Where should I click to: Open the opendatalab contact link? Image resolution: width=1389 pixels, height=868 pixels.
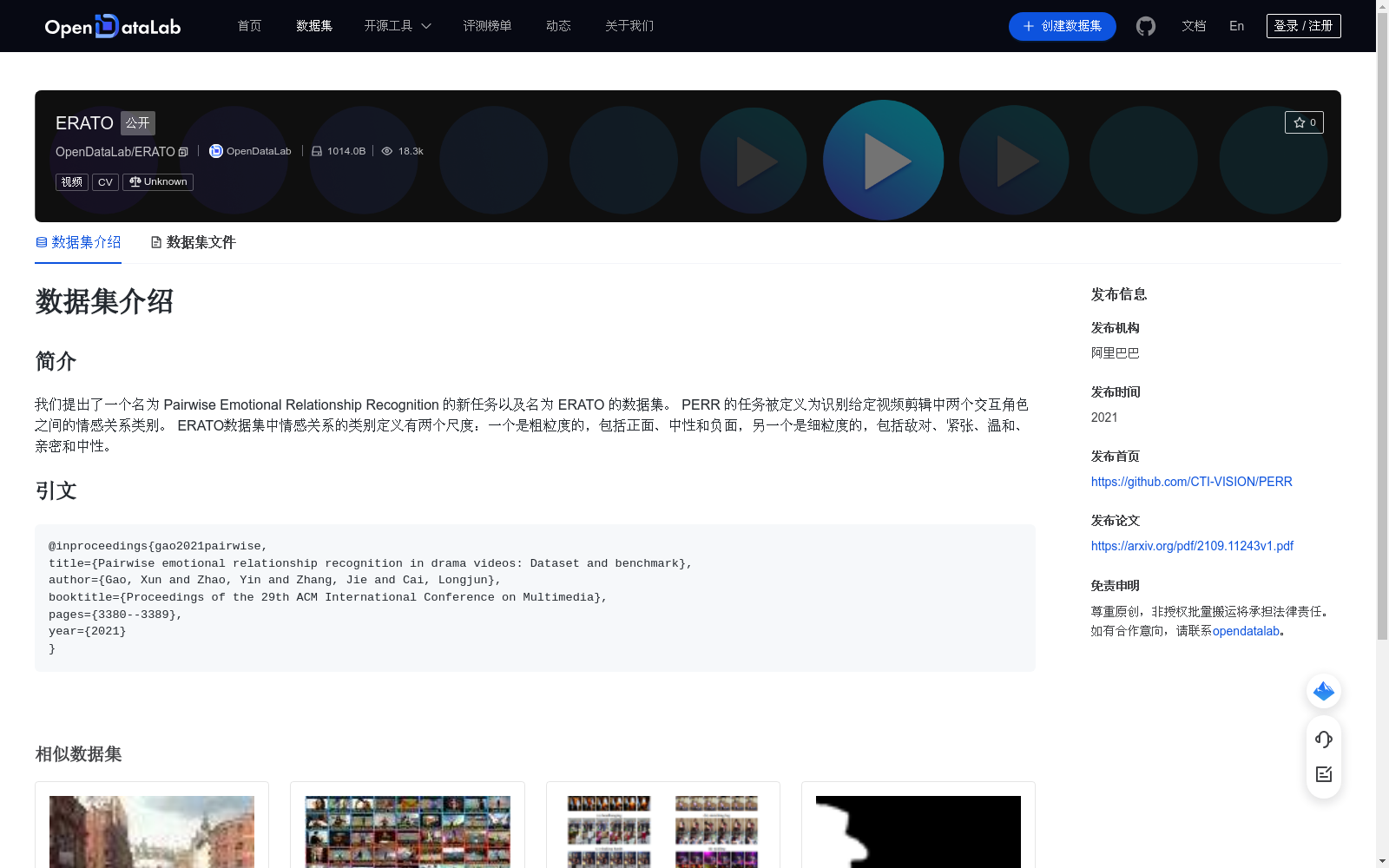[1246, 631]
